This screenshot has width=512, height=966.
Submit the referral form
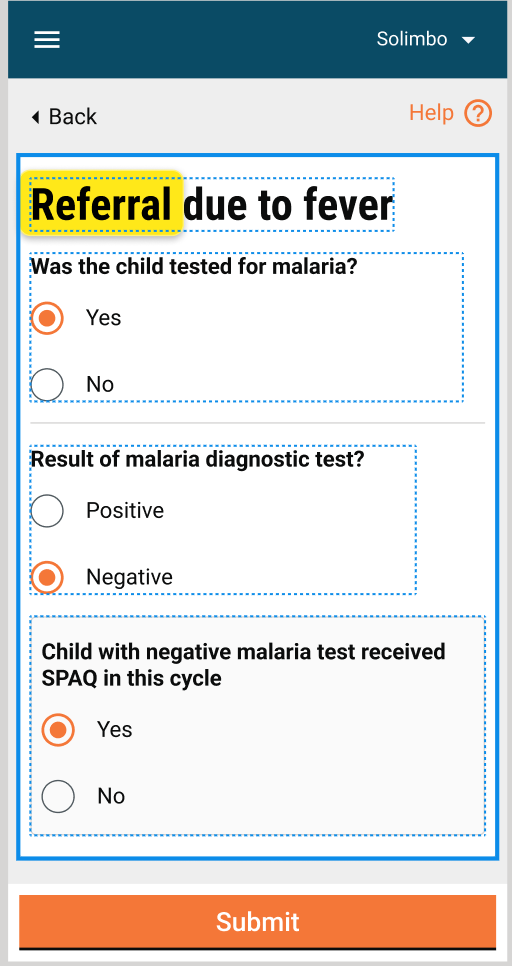pyautogui.click(x=258, y=922)
